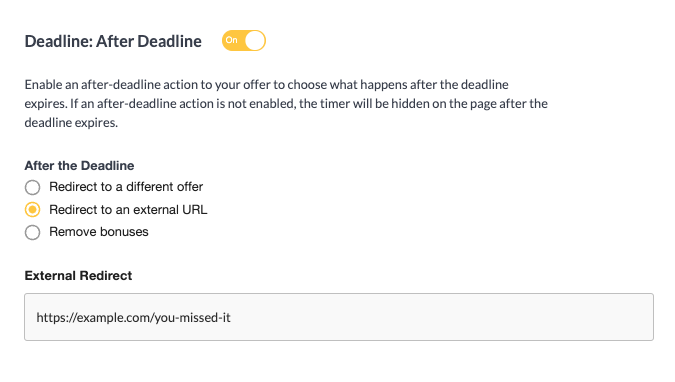Click the "After the Deadline" section label
675x382 pixels.
tap(79, 165)
